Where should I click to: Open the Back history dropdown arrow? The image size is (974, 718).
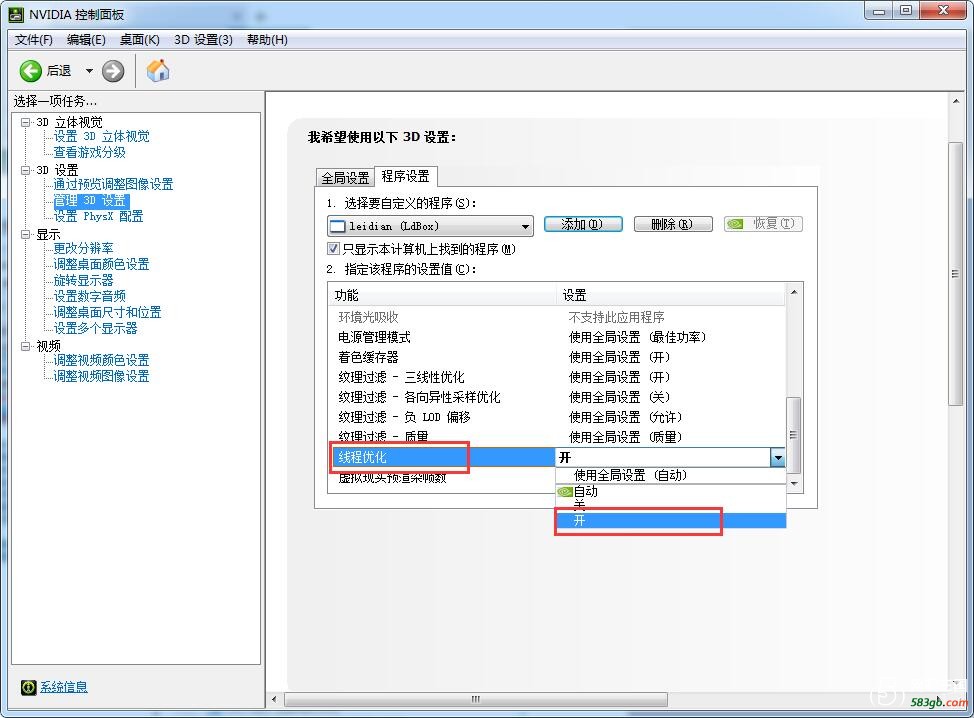click(89, 71)
